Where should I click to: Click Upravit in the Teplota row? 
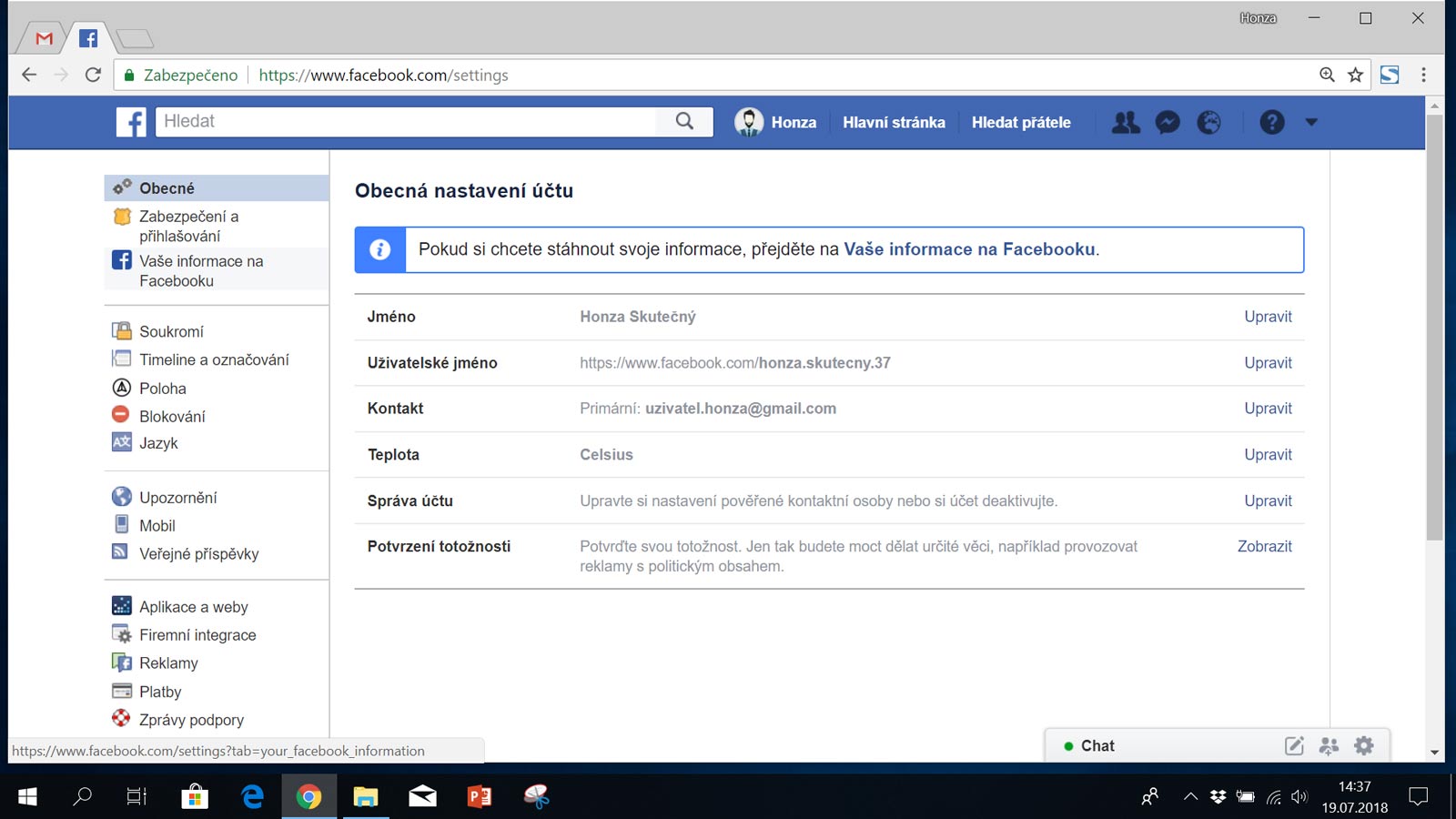[1268, 454]
